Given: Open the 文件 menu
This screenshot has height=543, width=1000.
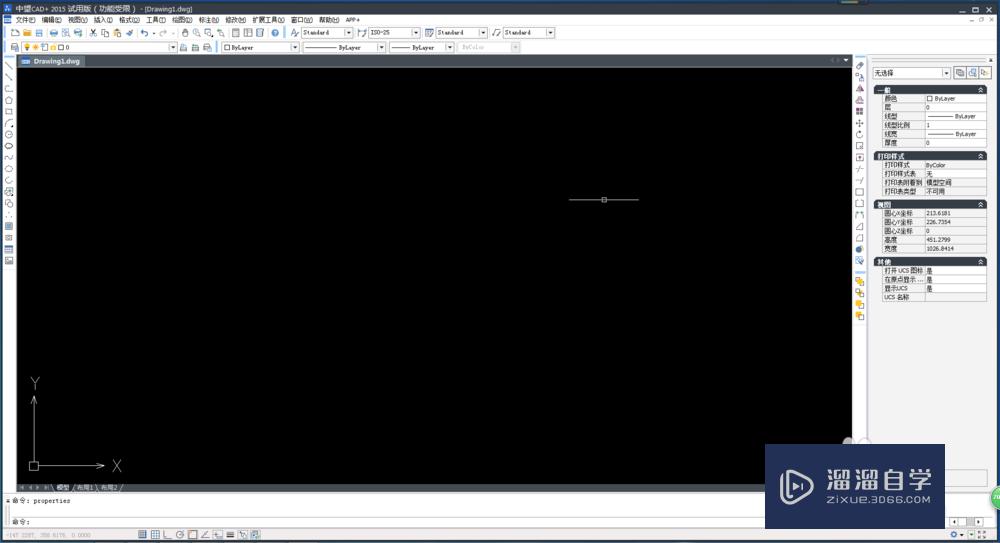Looking at the screenshot, I should tap(25, 20).
